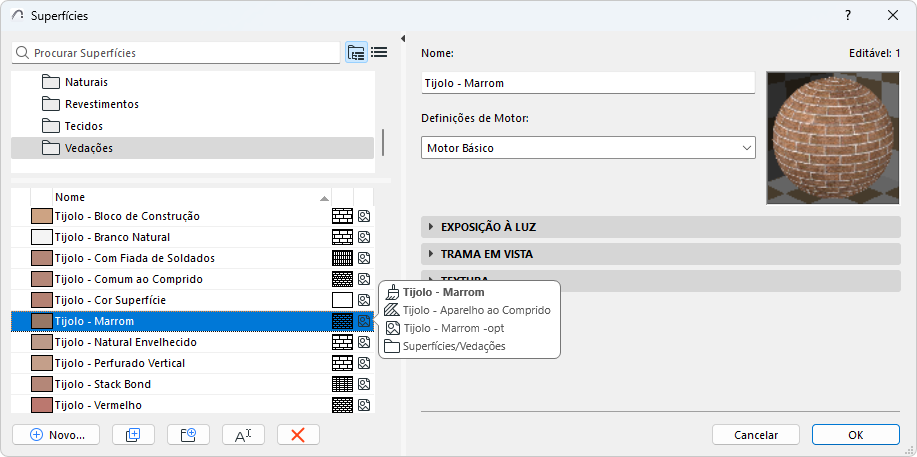The image size is (917, 457).
Task: Click the new folder icon button
Action: (x=188, y=435)
